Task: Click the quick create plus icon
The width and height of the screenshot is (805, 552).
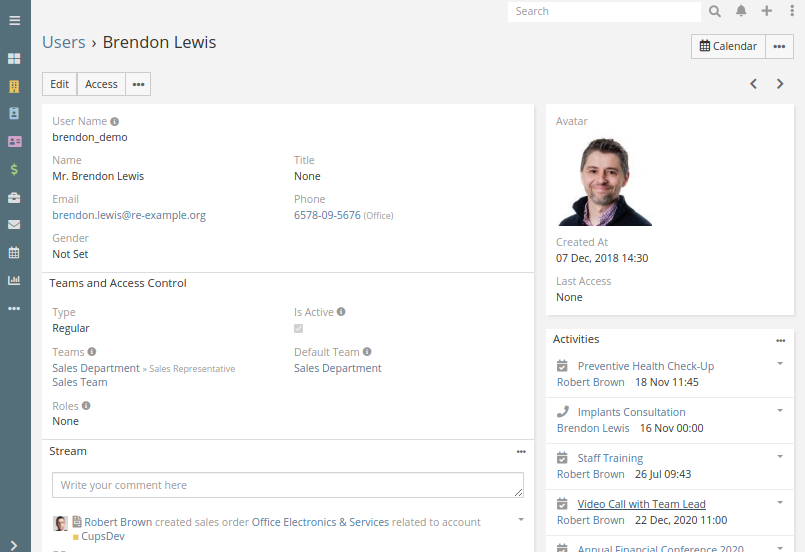Action: click(x=766, y=11)
